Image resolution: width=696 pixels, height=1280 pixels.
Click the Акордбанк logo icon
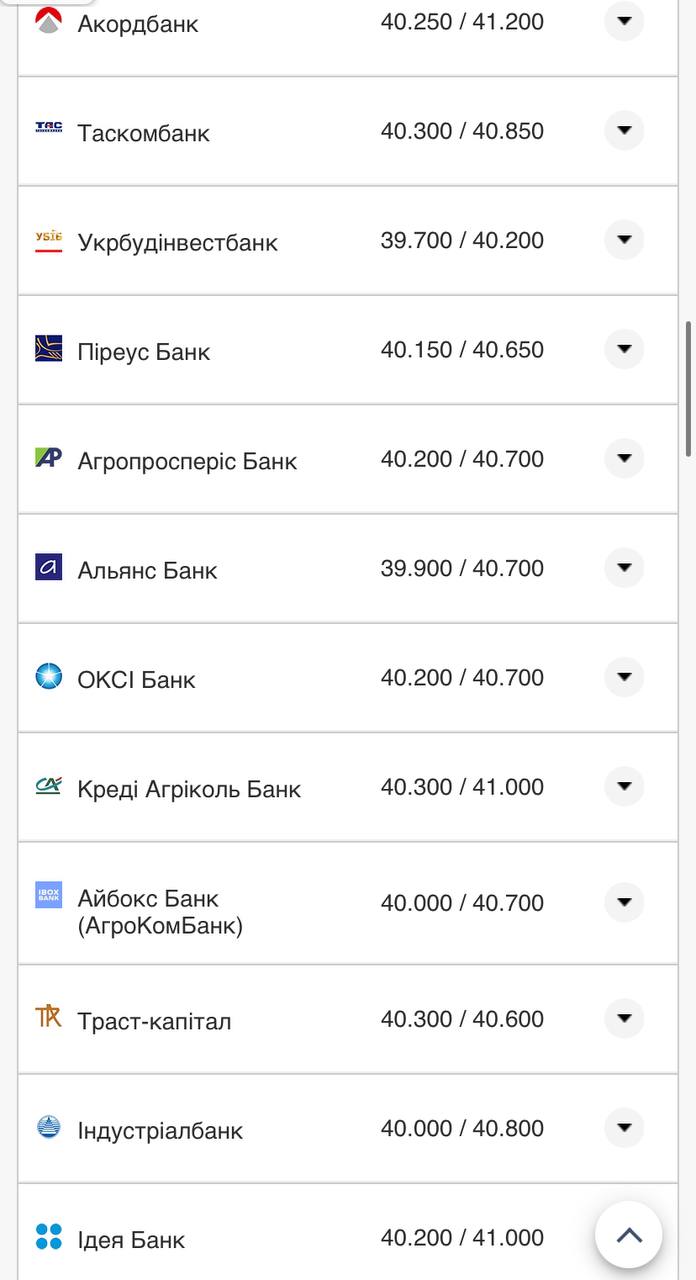48,21
